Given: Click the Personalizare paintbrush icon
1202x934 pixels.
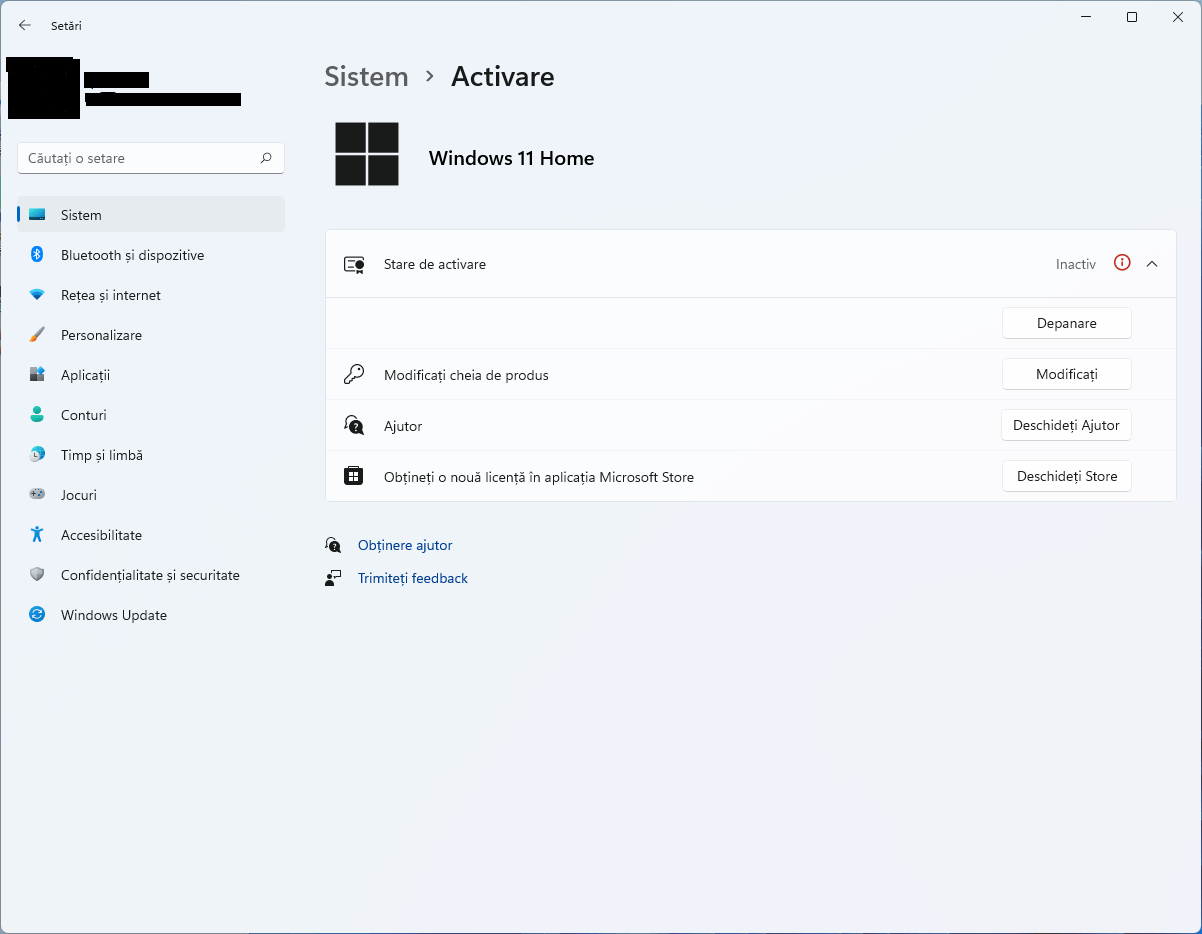Looking at the screenshot, I should 37,335.
